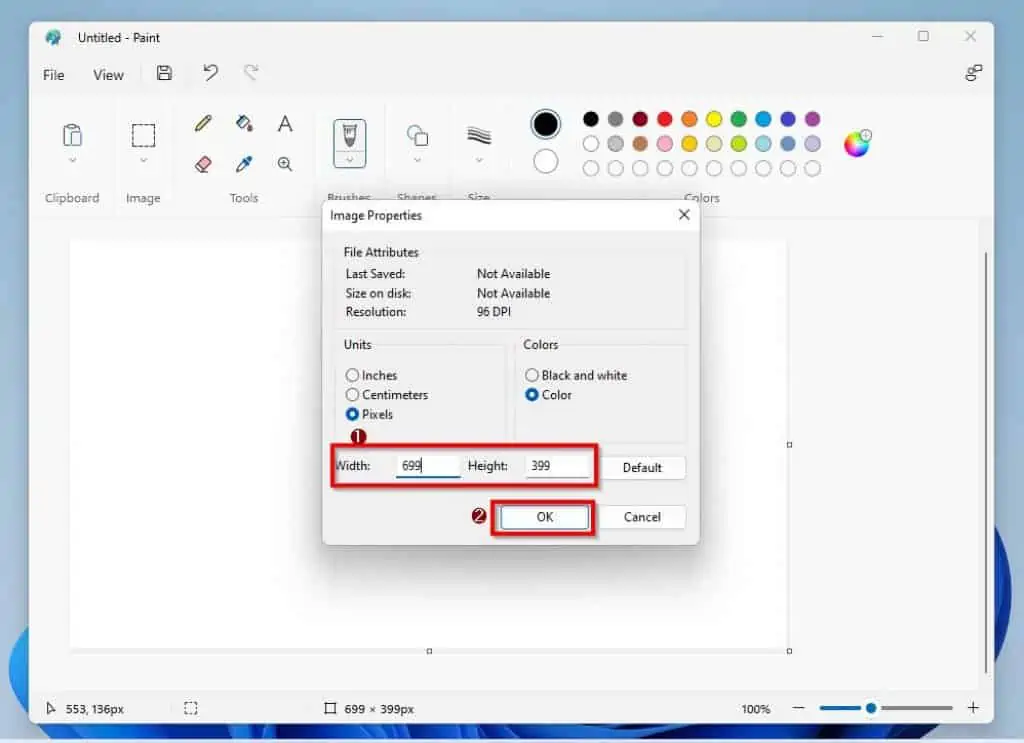Choose the Text tool
The image size is (1024, 743).
[x=285, y=123]
